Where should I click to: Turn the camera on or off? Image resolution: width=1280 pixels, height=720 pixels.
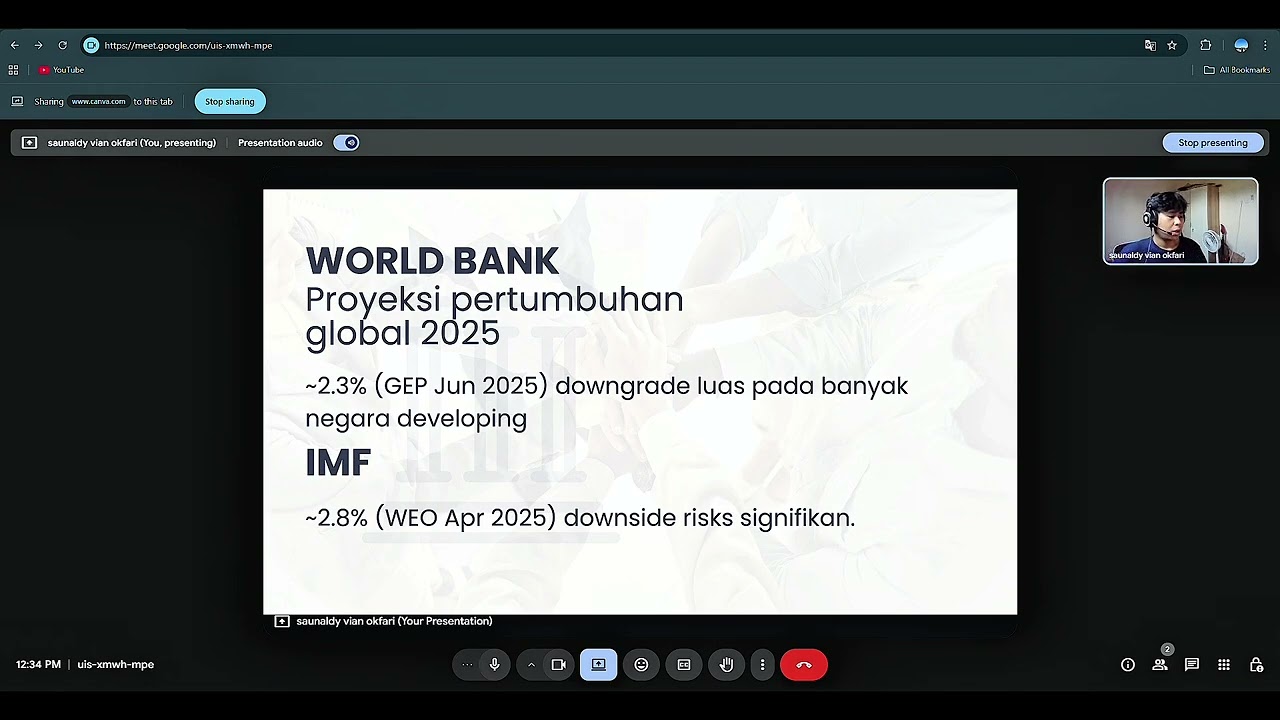pyautogui.click(x=558, y=665)
